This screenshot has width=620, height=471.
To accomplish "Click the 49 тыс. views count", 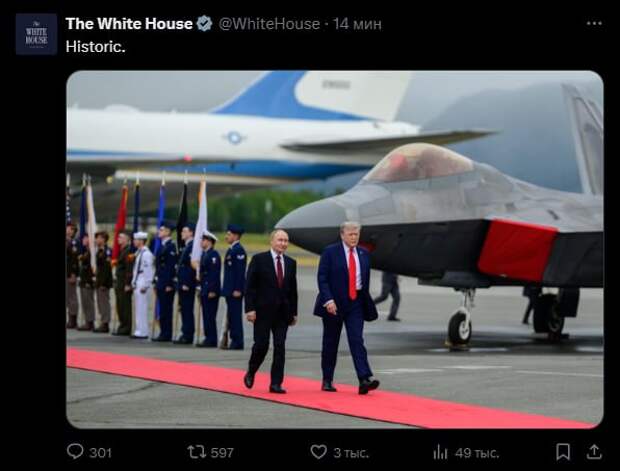I will (477, 453).
